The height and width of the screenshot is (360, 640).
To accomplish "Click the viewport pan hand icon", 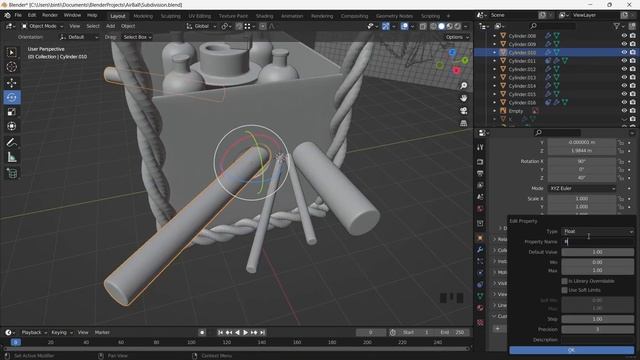I will tap(464, 98).
